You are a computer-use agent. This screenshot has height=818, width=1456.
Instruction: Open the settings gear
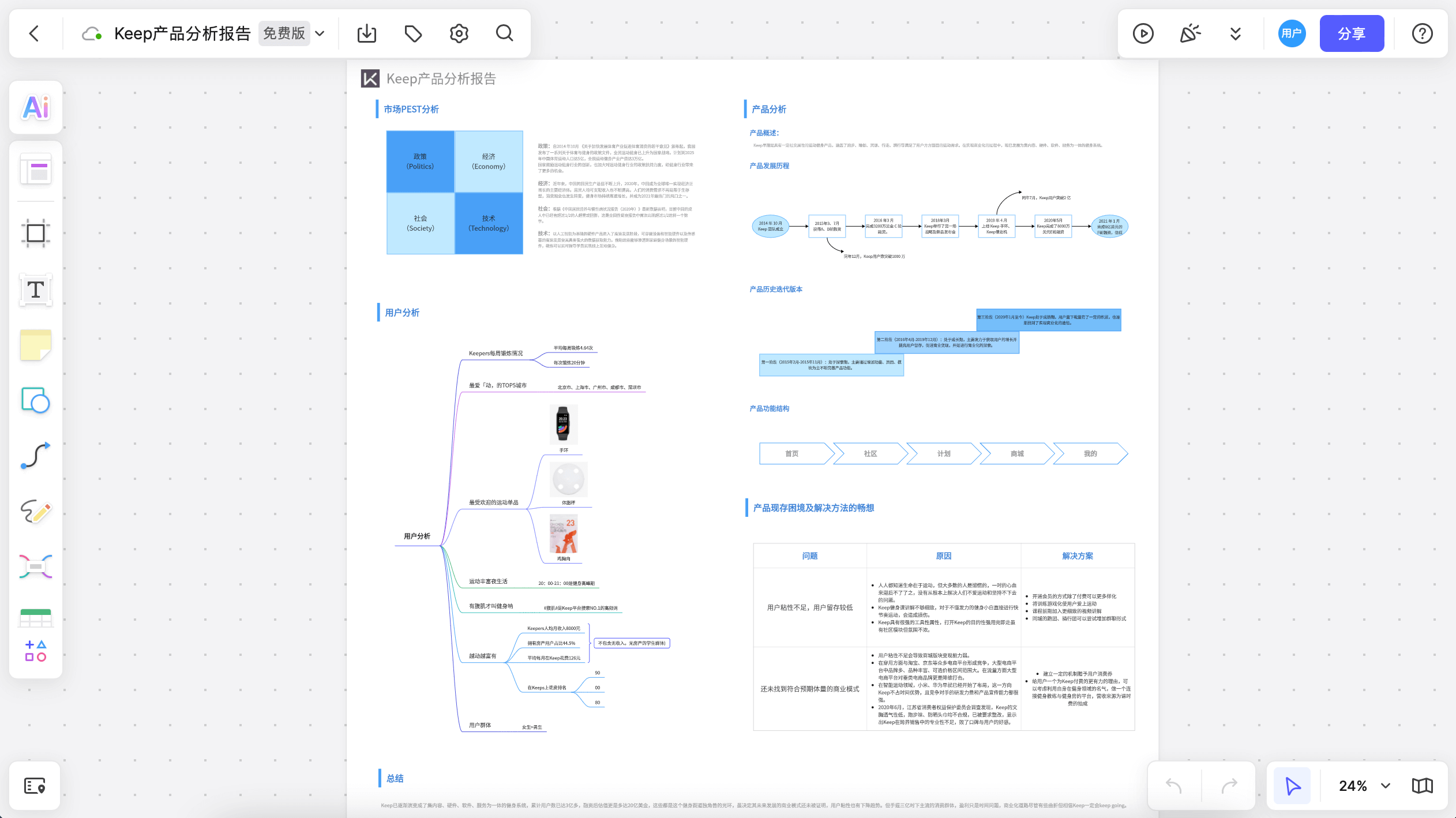click(x=459, y=33)
